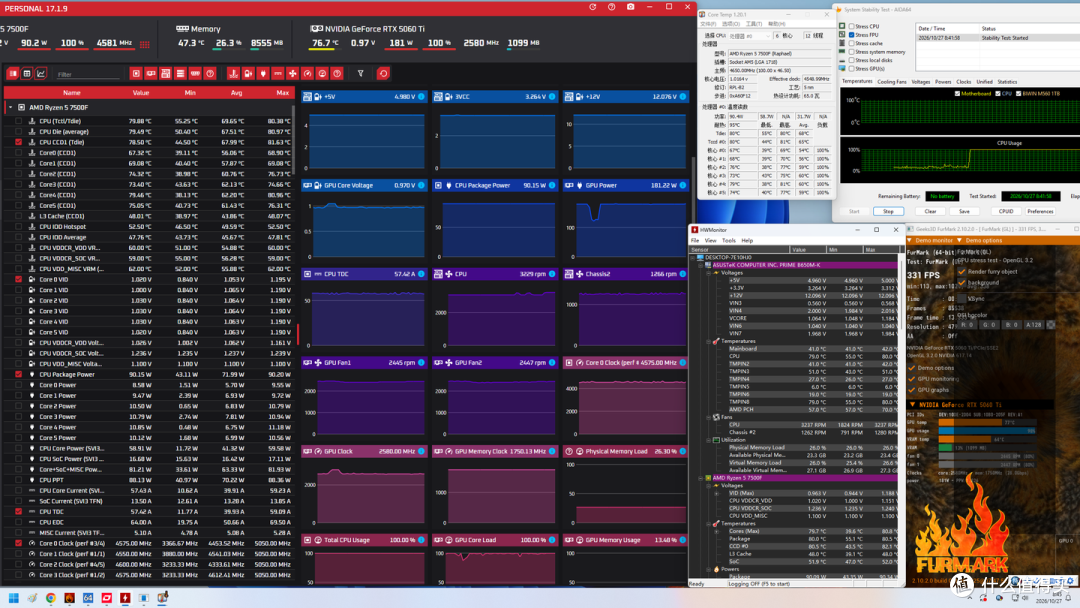Collapse the Demo options panel in FurMark
The height and width of the screenshot is (608, 1080).
pos(959,240)
